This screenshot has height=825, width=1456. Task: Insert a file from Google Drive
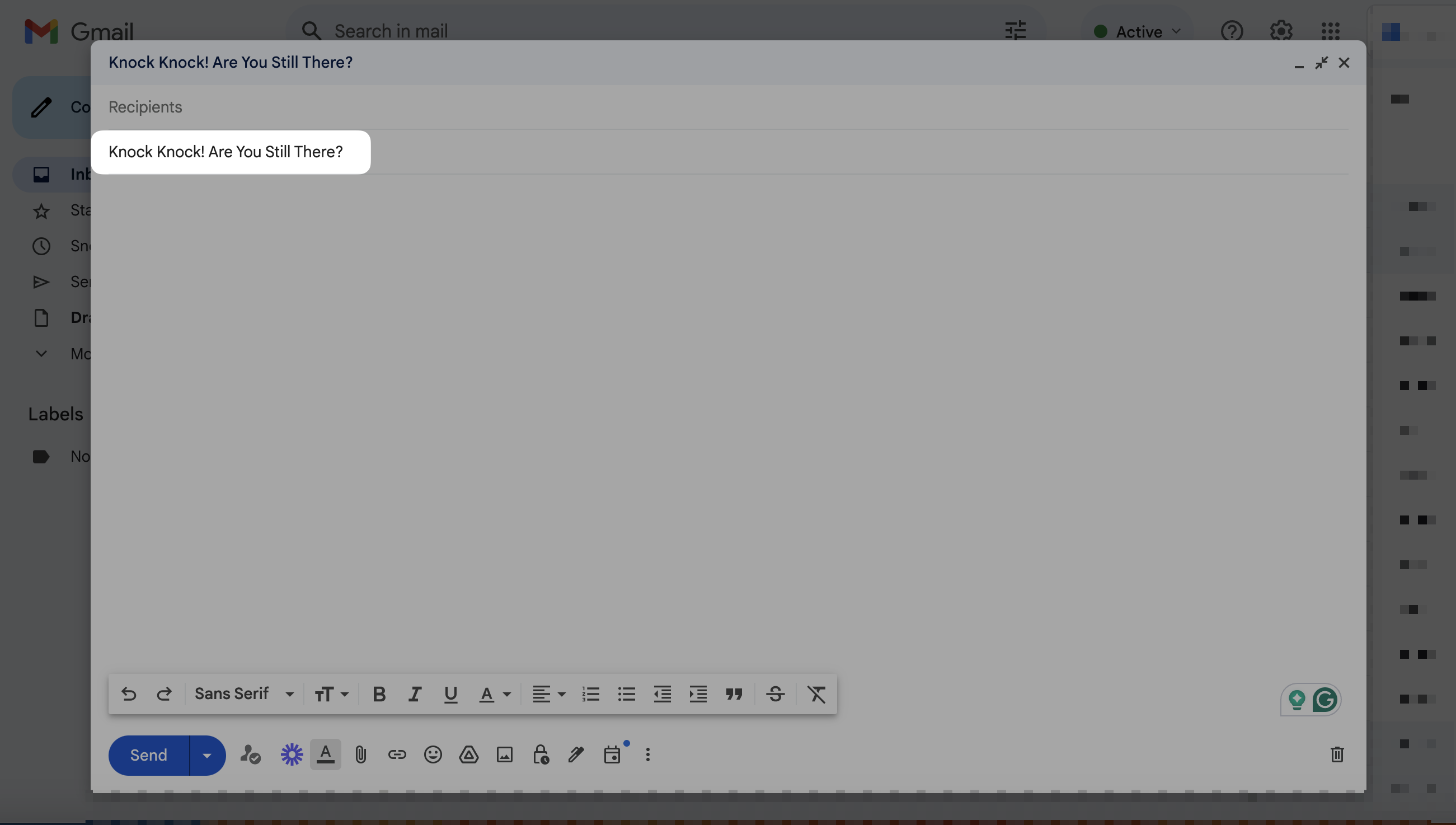click(469, 754)
